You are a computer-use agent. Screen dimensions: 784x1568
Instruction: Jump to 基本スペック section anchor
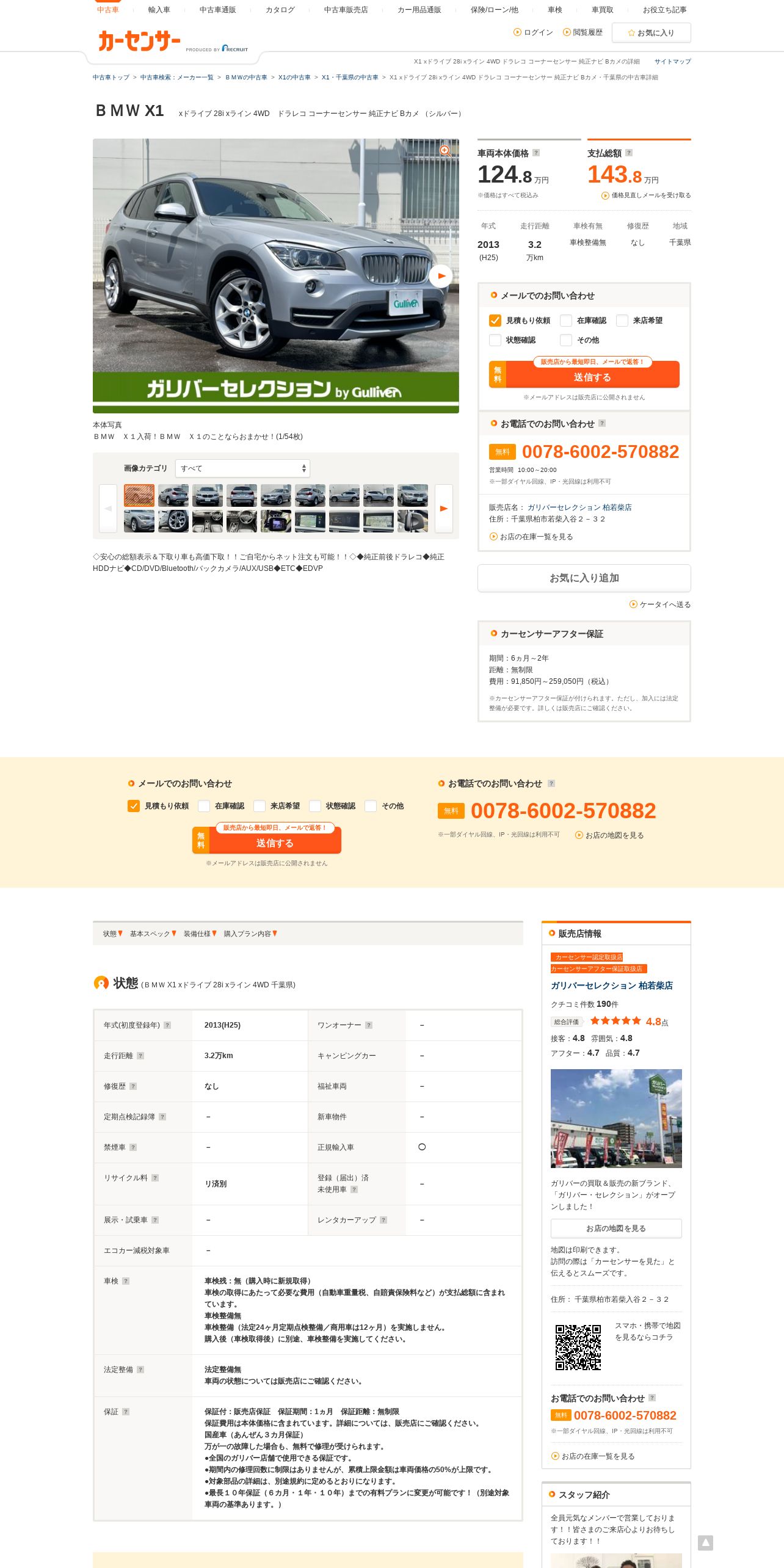[153, 934]
